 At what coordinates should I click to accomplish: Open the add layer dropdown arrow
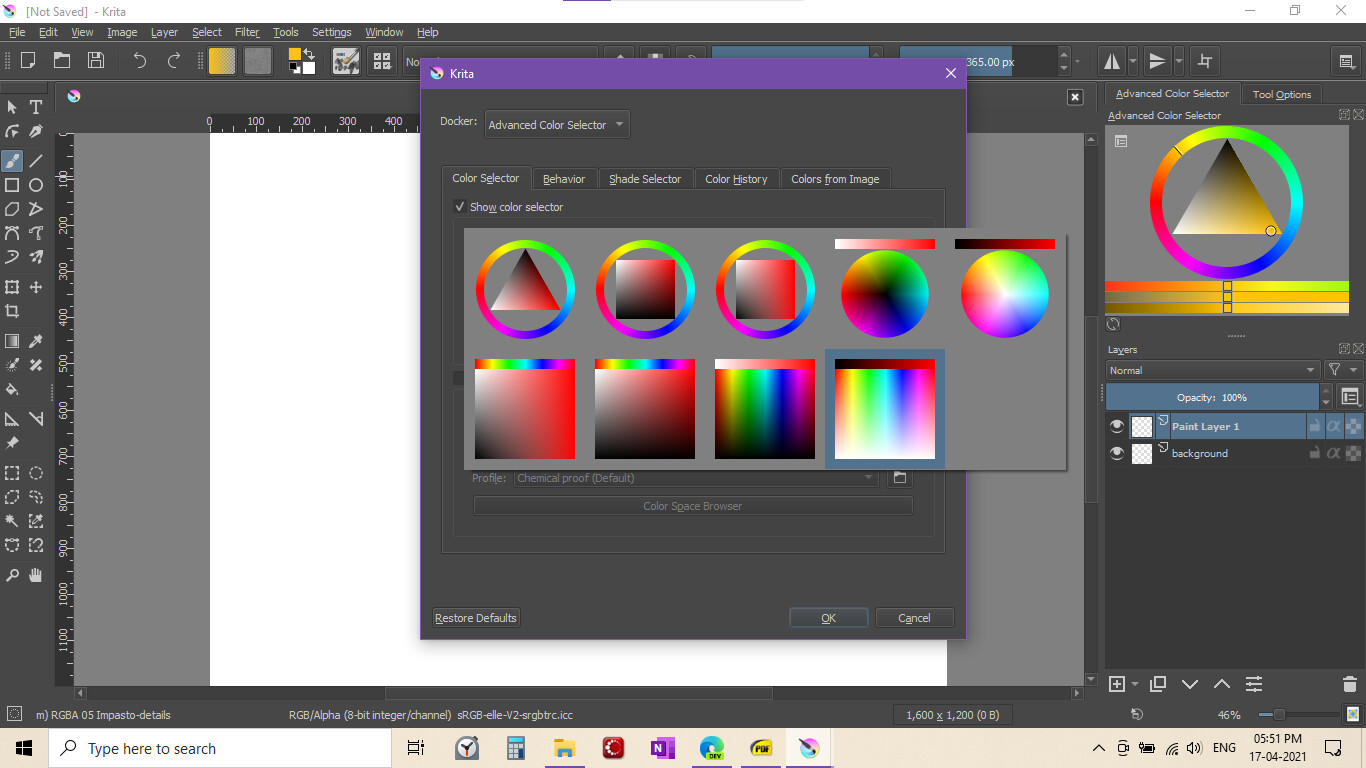[1135, 685]
